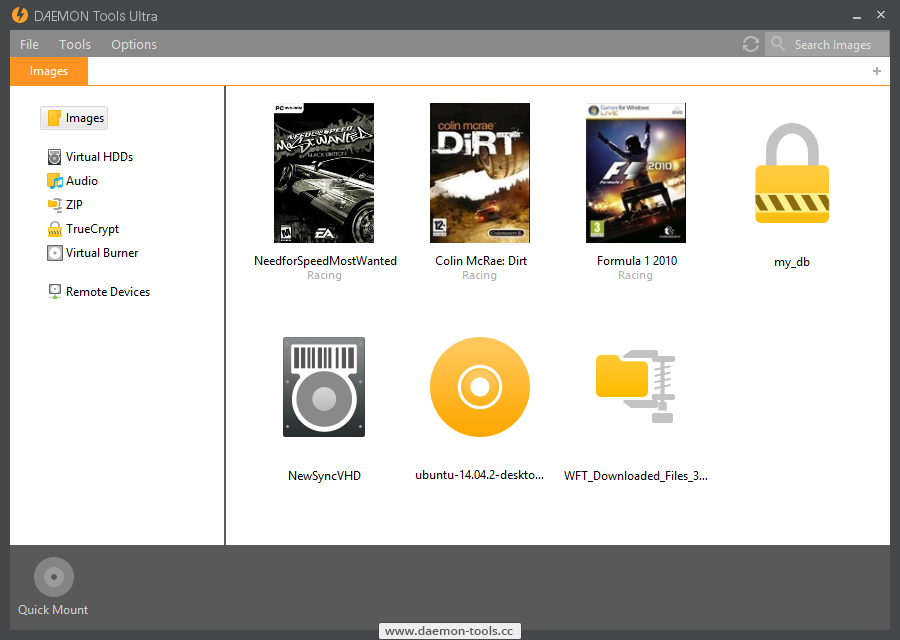Click the Remote Devices sidebar icon
900x640 pixels.
pyautogui.click(x=55, y=292)
